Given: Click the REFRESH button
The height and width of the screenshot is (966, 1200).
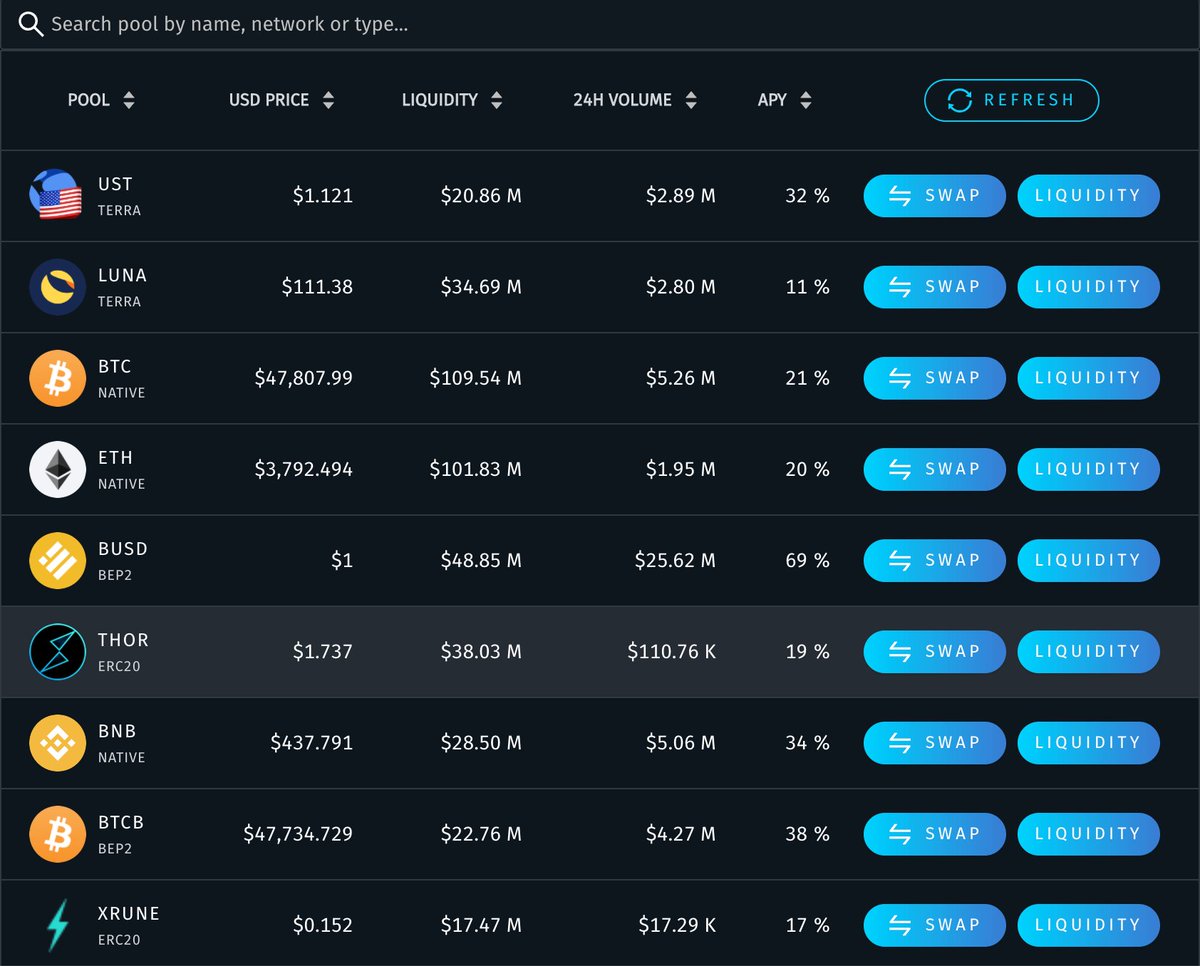Looking at the screenshot, I should (1011, 100).
